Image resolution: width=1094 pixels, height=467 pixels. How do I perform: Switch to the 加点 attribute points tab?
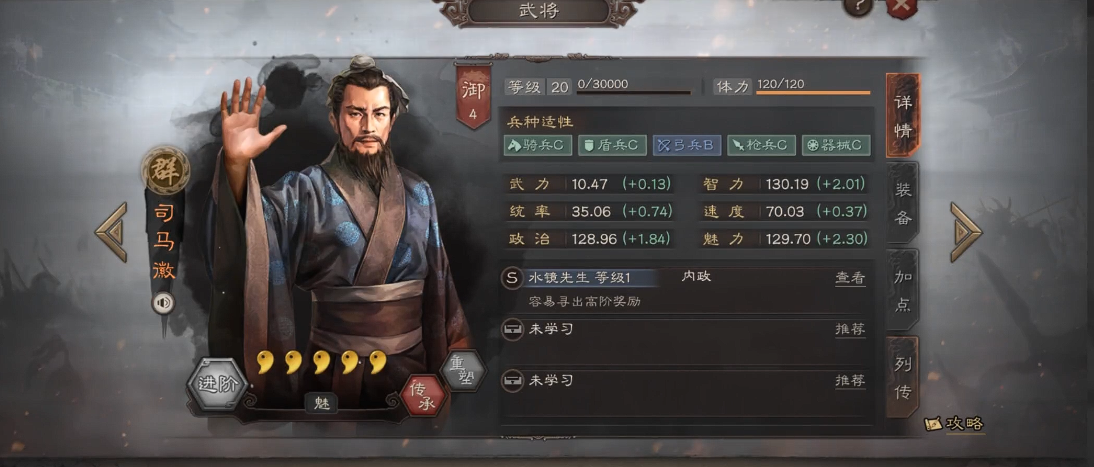click(903, 290)
